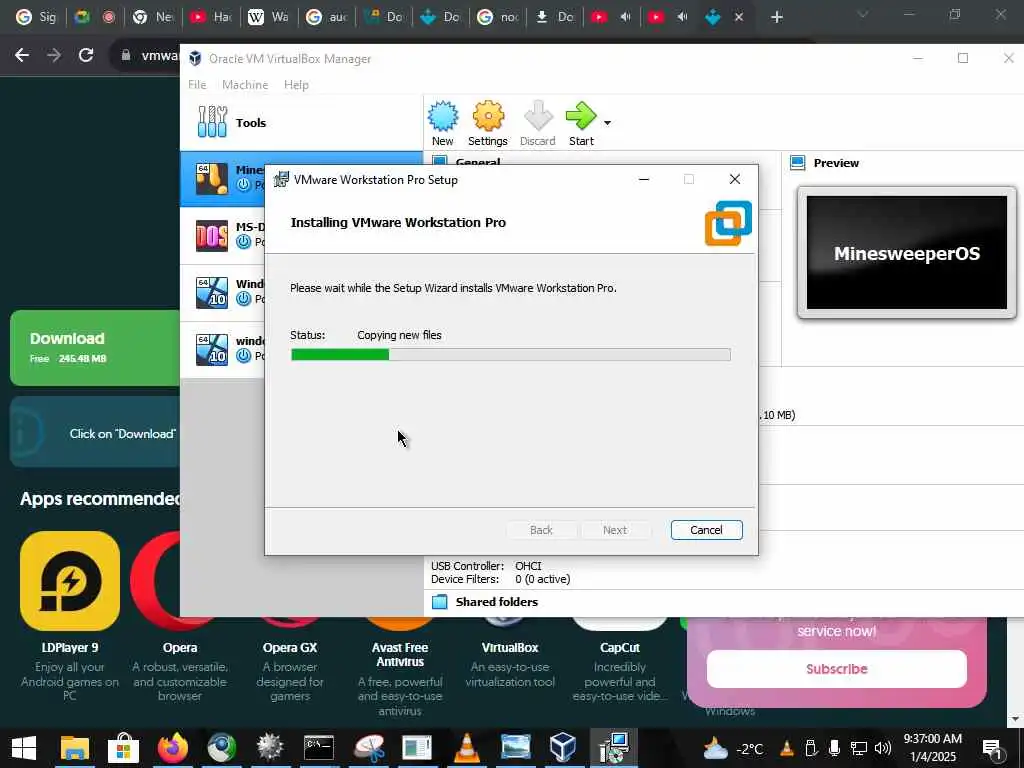Close the active browser tab
Image resolution: width=1024 pixels, height=768 pixels.
click(739, 17)
